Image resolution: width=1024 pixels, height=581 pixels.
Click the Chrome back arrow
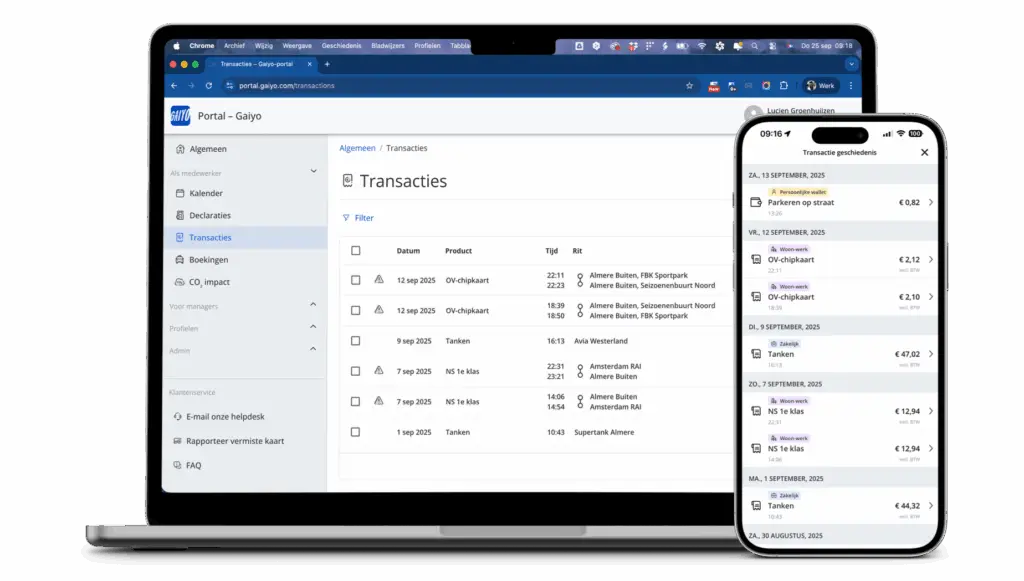coord(174,86)
